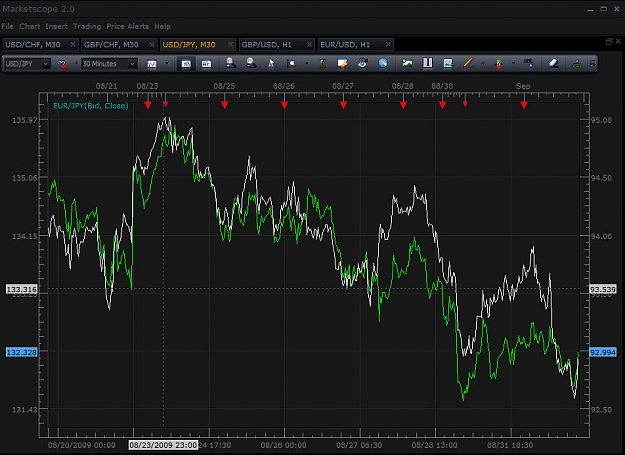Click the blue 92.994 right price label
Image resolution: width=625 pixels, height=455 pixels.
point(603,352)
